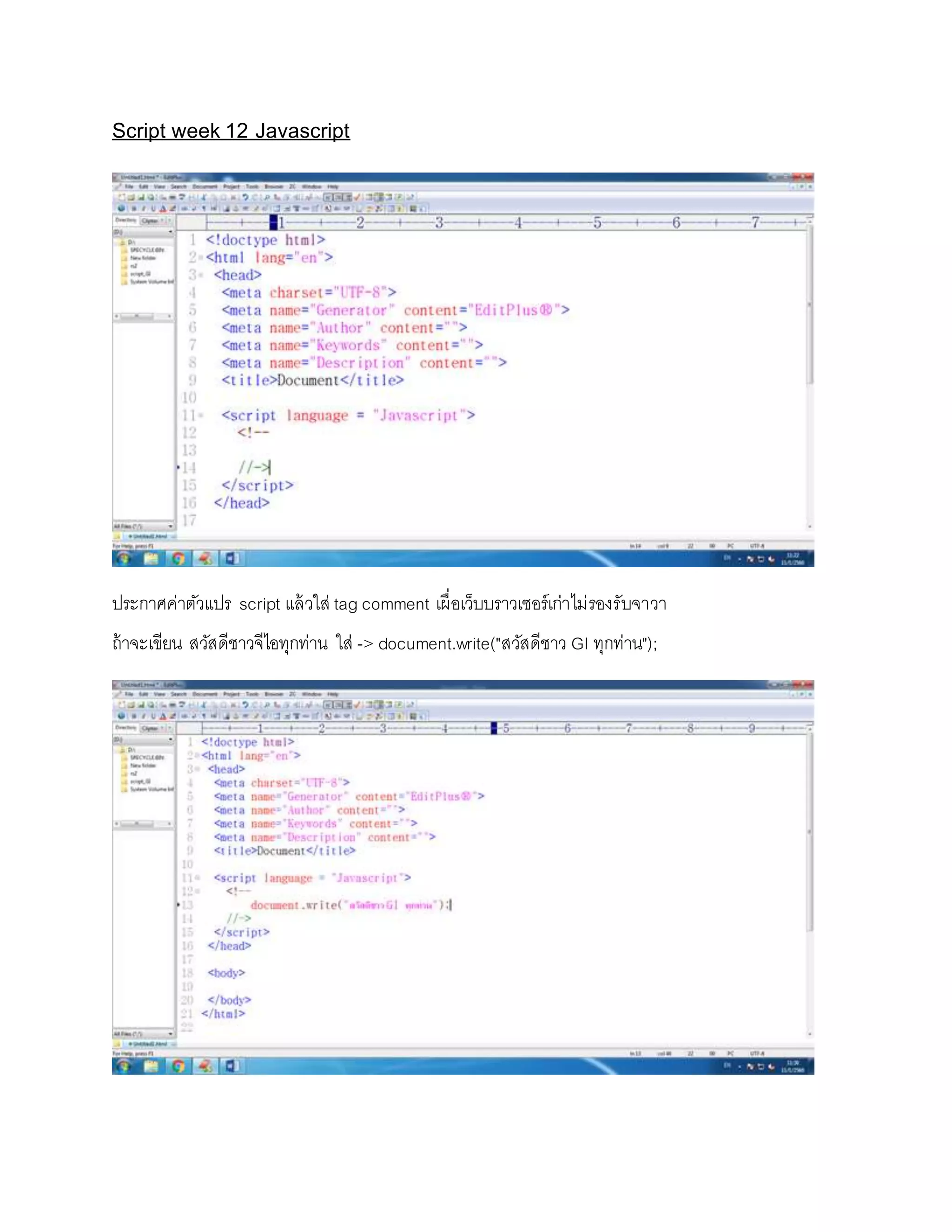
Task: Toggle Bold in lower EditPlus HTML toolbar
Action: point(134,716)
